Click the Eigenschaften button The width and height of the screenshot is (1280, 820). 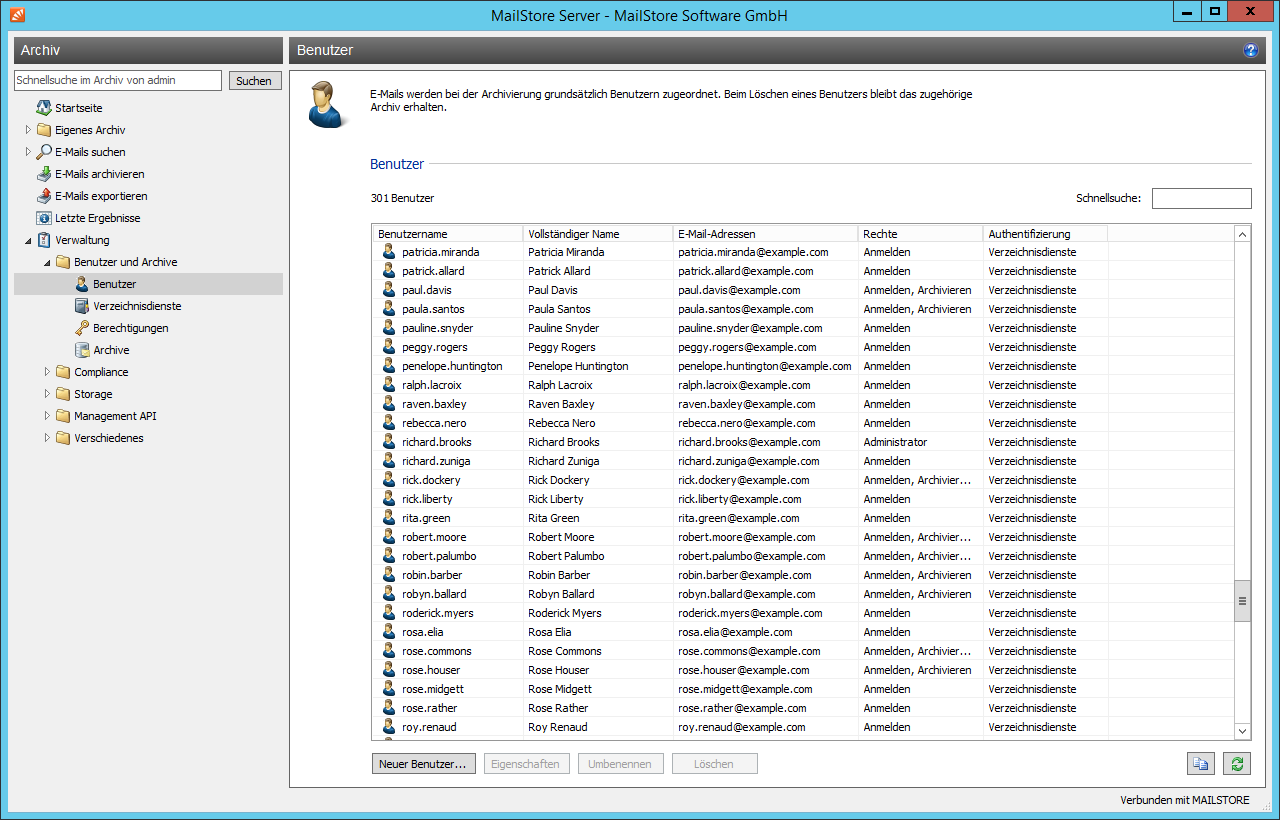(x=527, y=764)
